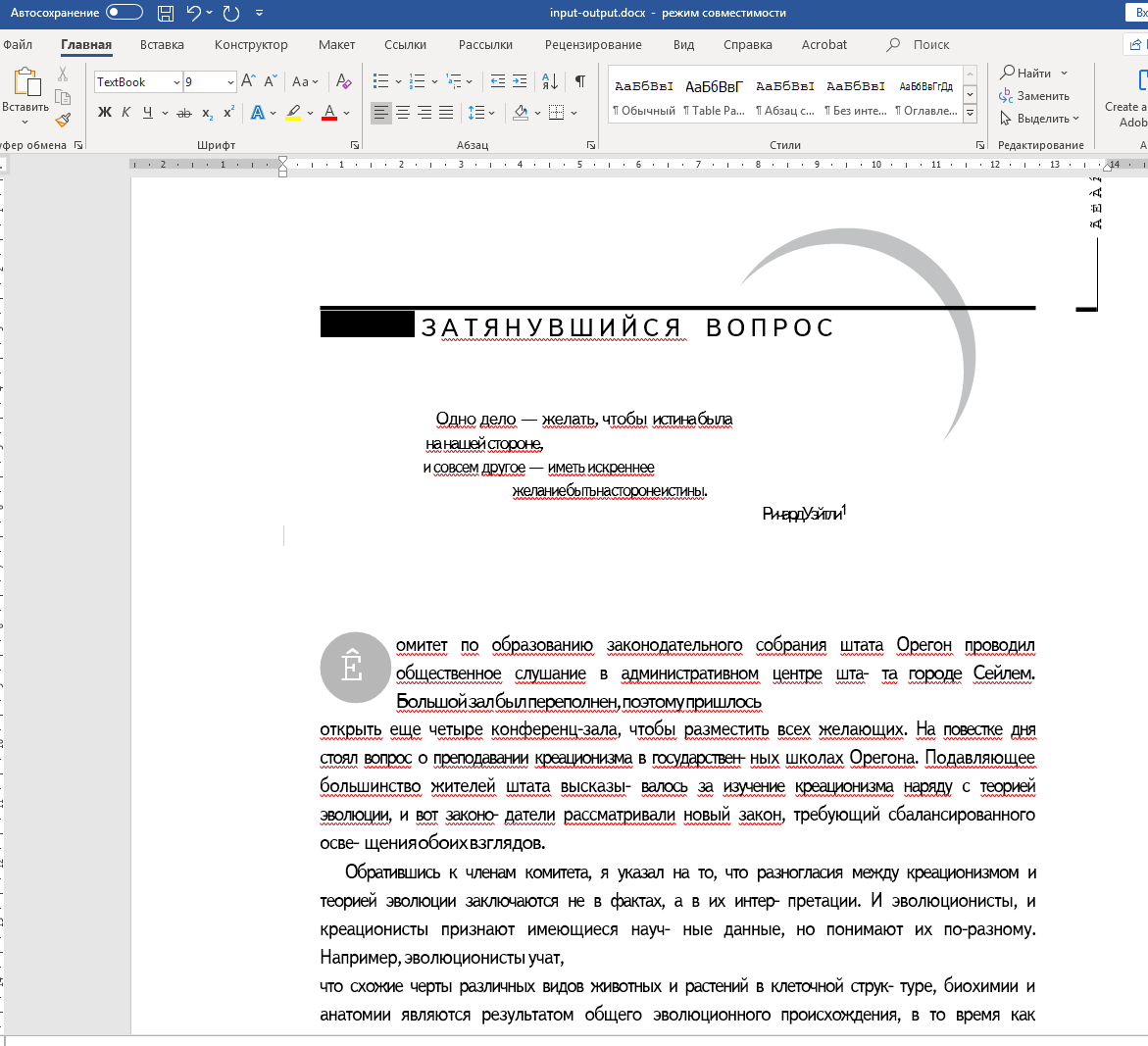Toggle underline Ч formatting
The image size is (1148, 1046).
point(148,112)
